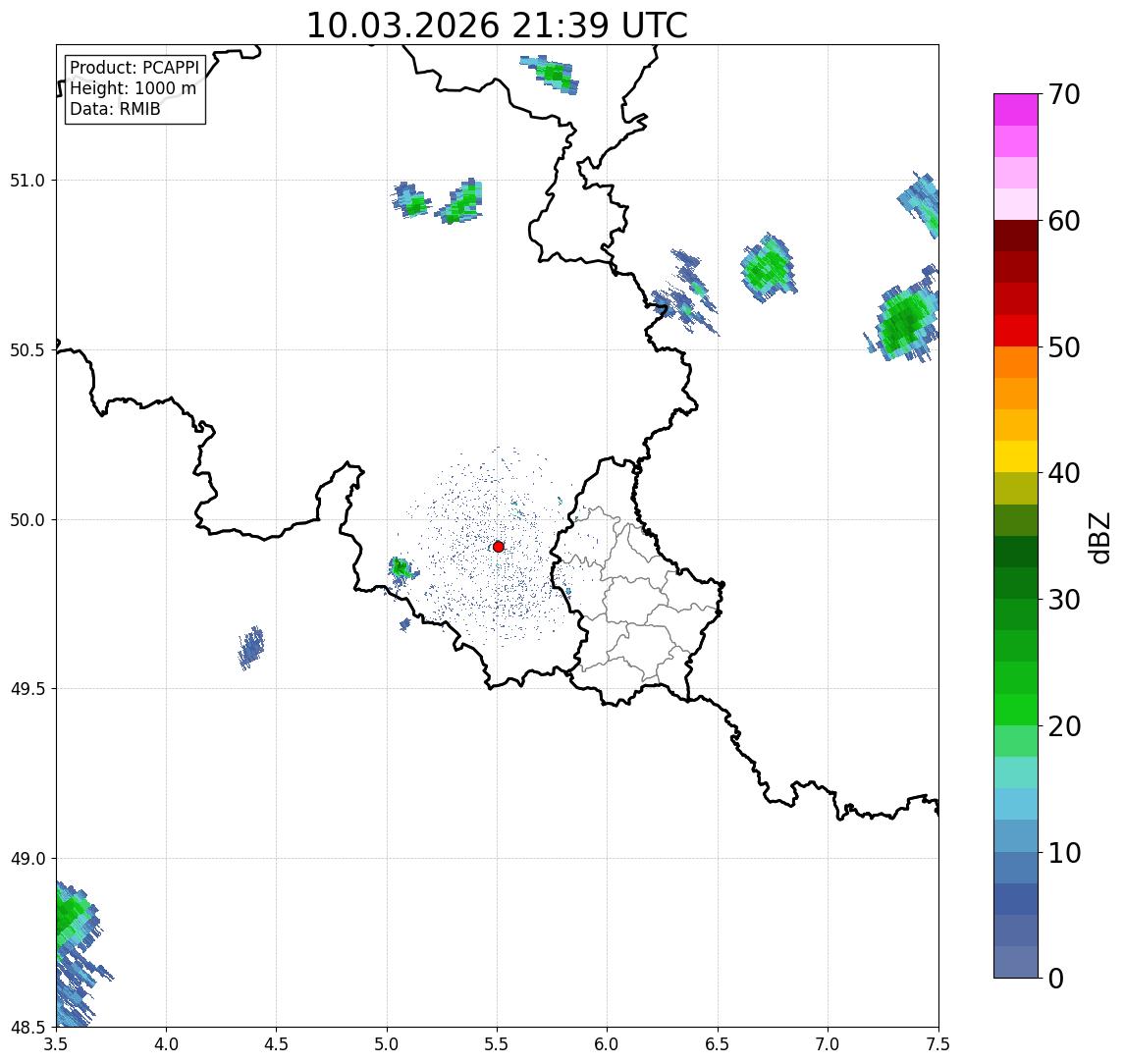Click the colorbar tick label 30
The width and height of the screenshot is (1124, 1064).
pyautogui.click(x=1064, y=600)
